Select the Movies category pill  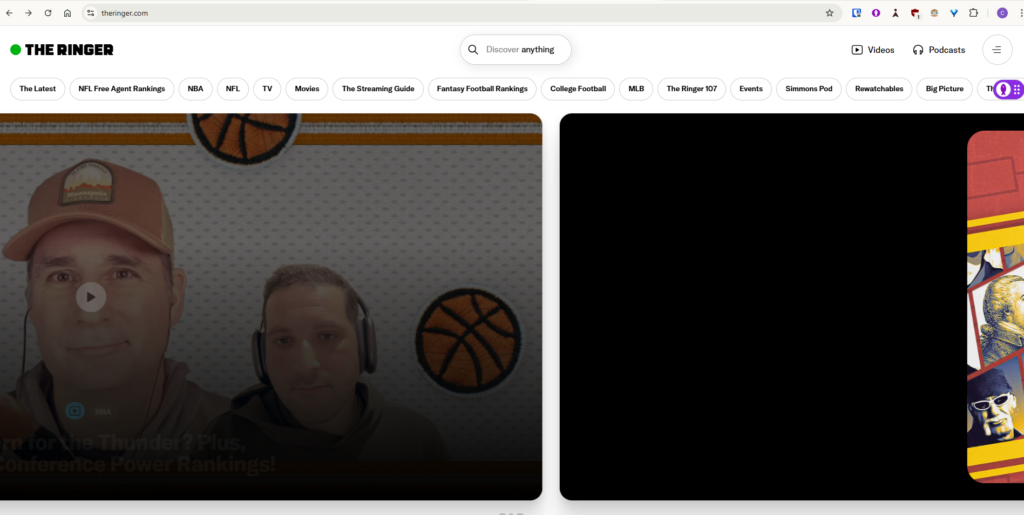307,89
